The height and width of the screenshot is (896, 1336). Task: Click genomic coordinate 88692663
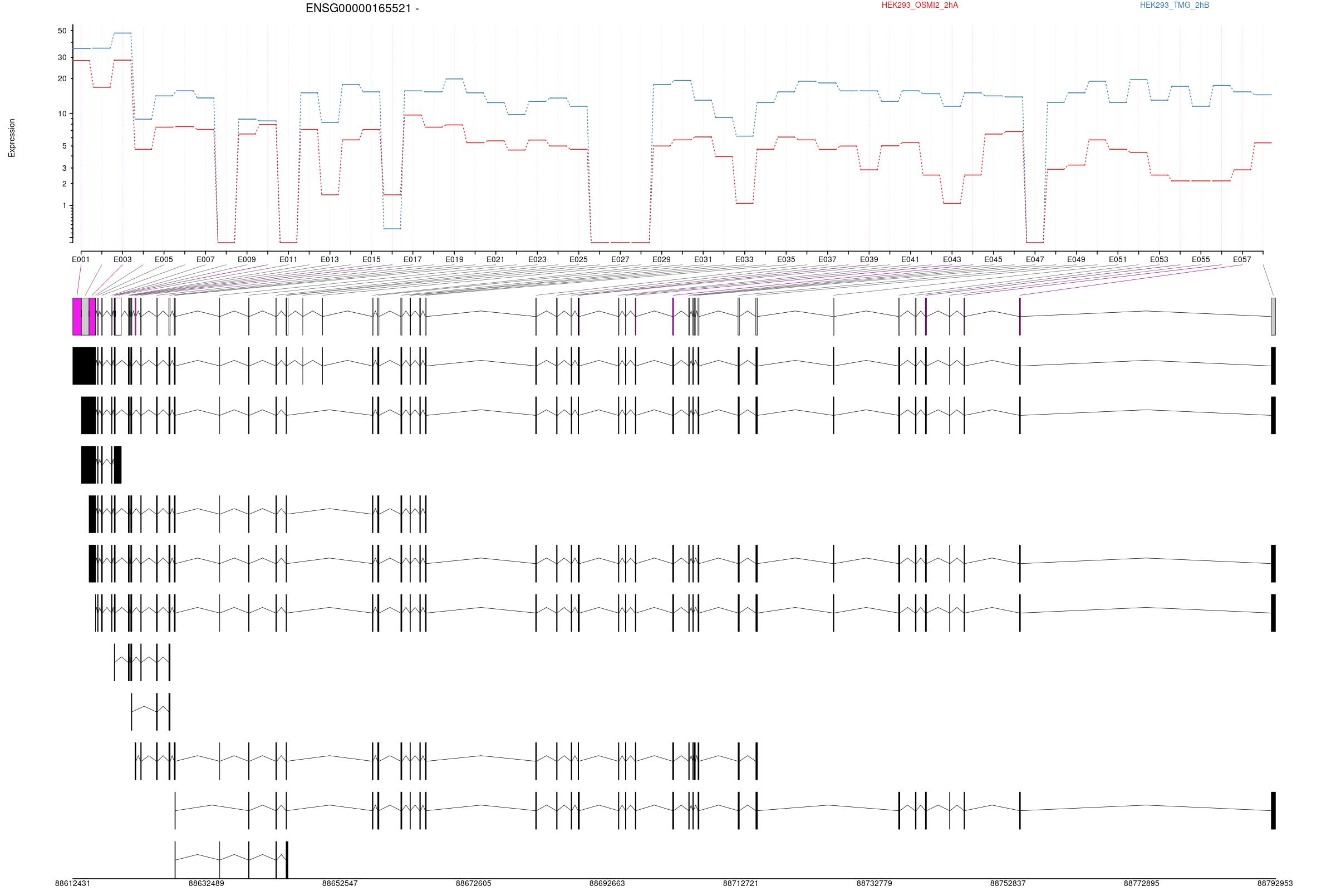tap(607, 883)
